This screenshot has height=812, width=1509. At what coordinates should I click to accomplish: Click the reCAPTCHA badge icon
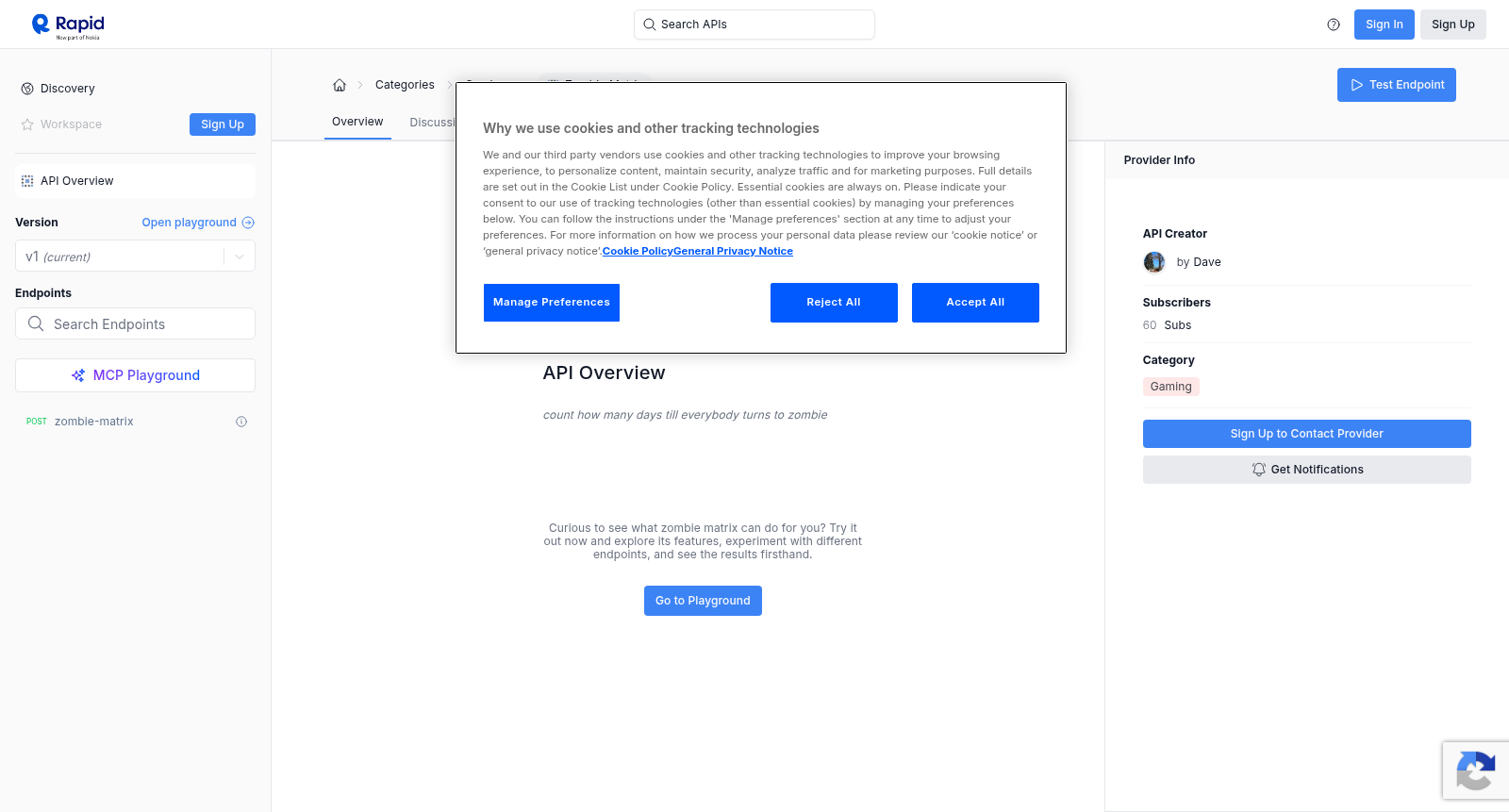pos(1476,771)
